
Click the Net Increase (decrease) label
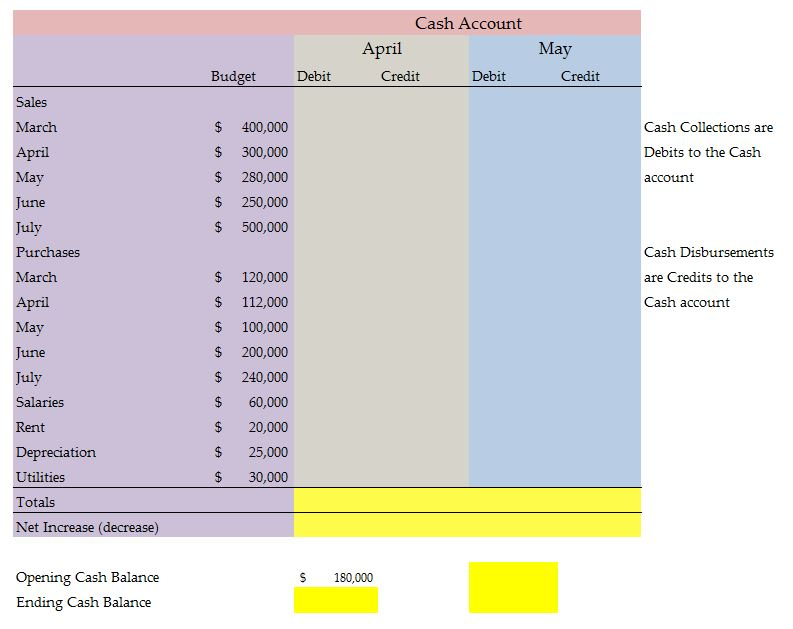[87, 527]
